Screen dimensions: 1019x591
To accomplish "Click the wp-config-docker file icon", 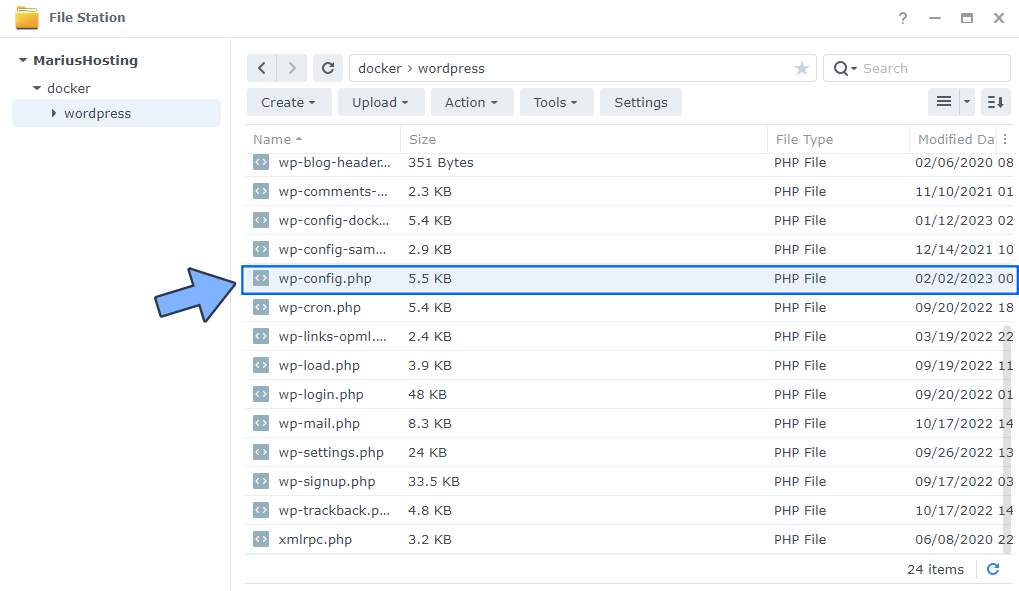I will tap(261, 220).
